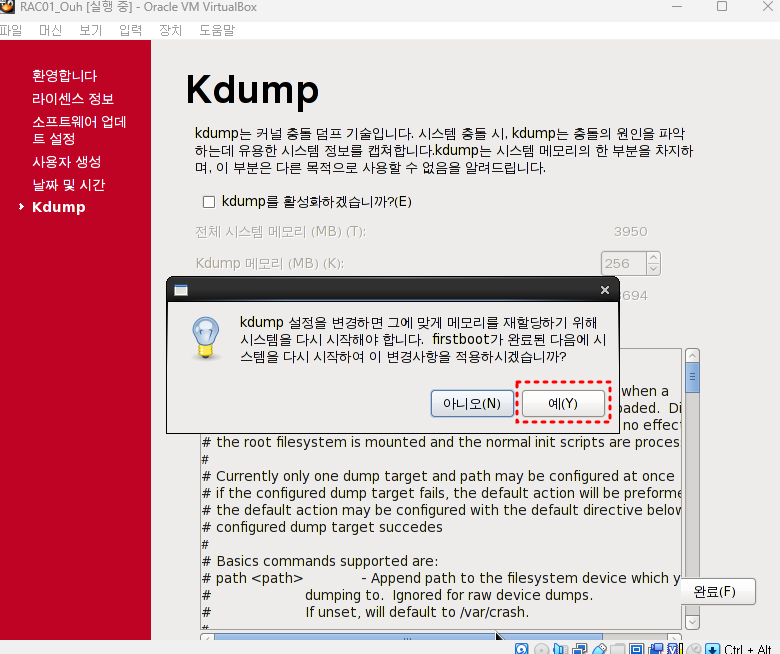Screen dimensions: 780x654
Task: Open the 머신 menu
Action: pos(50,30)
